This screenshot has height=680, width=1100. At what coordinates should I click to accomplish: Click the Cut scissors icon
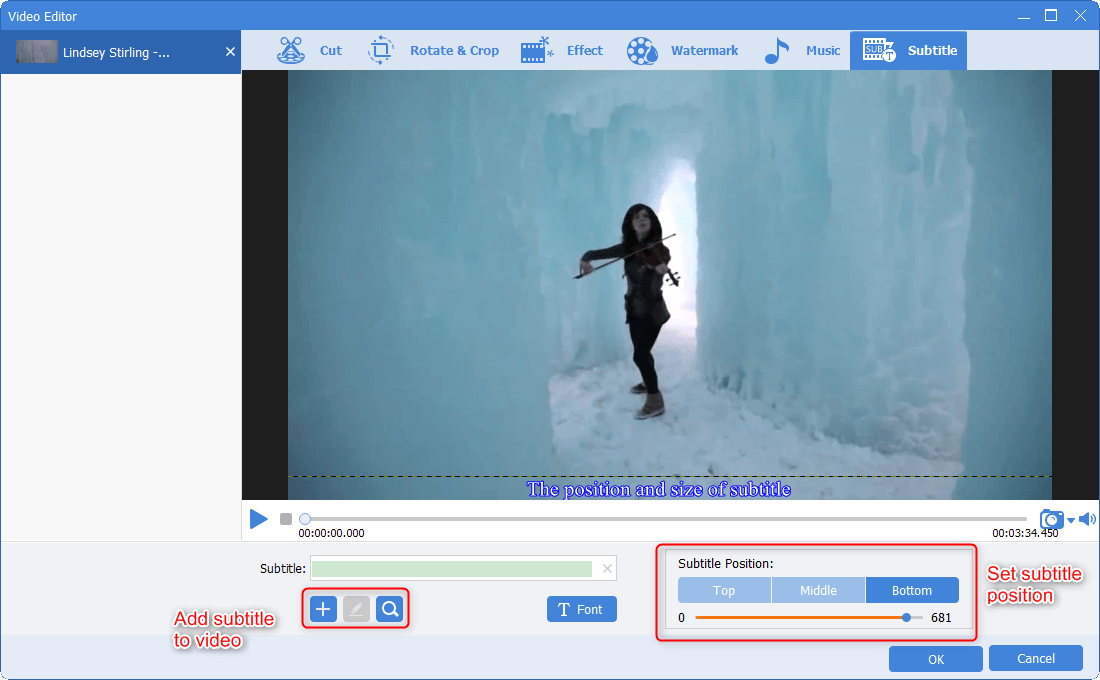click(290, 51)
